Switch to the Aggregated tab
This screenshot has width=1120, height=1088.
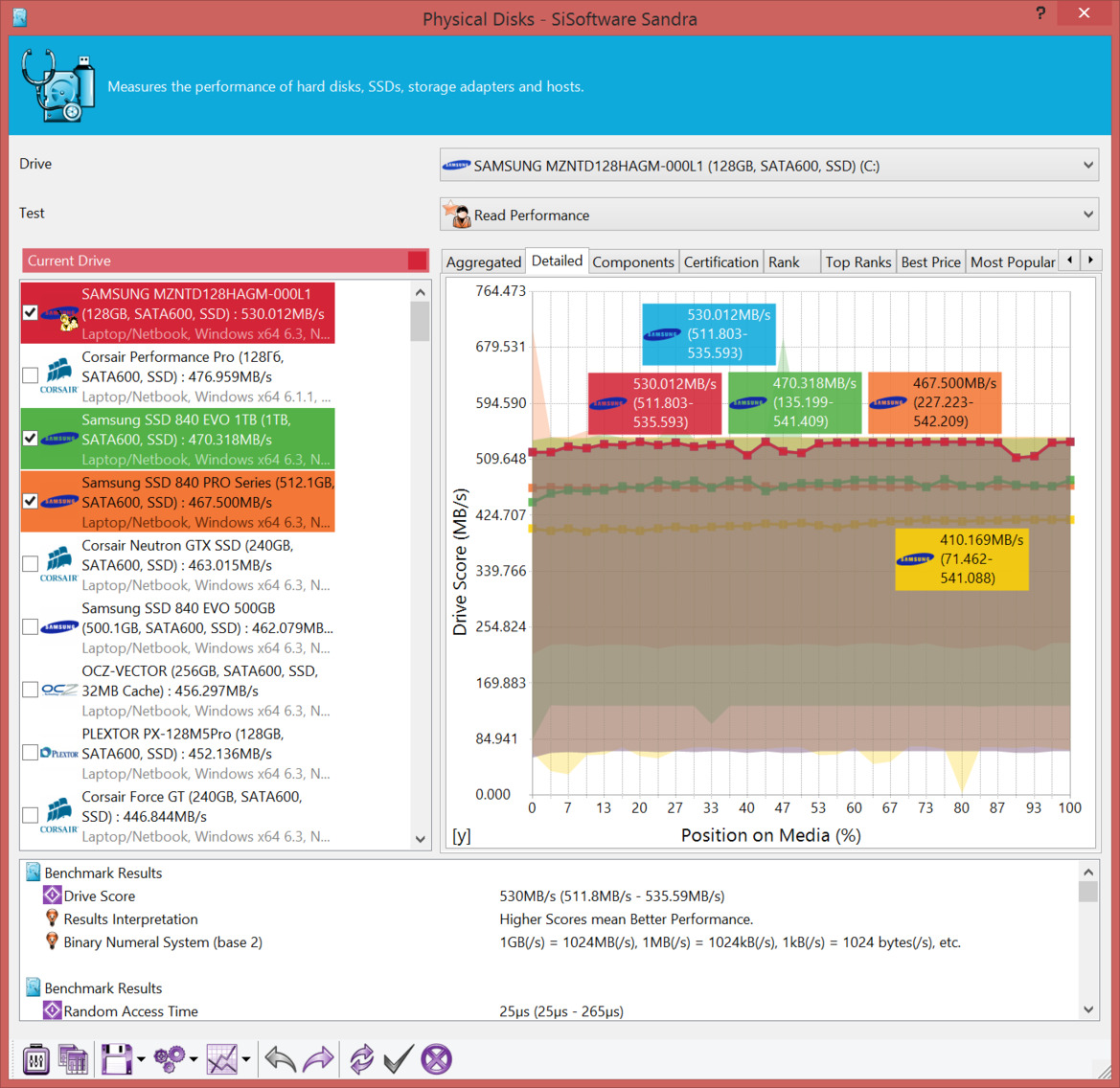coord(484,262)
